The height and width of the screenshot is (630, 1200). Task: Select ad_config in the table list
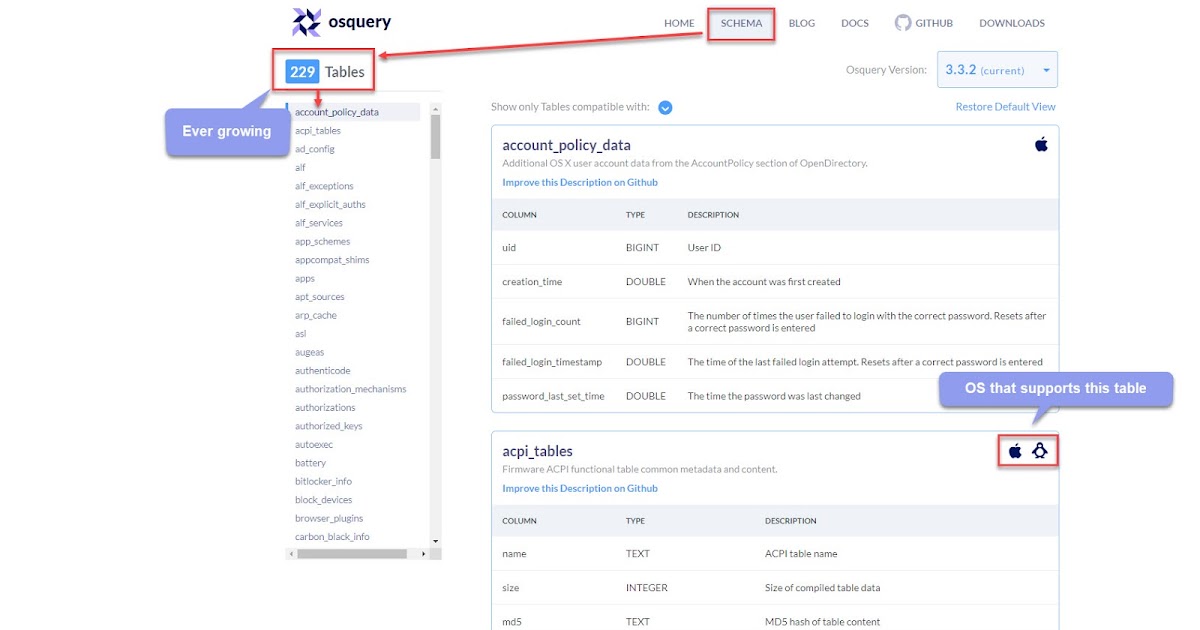pyautogui.click(x=315, y=149)
